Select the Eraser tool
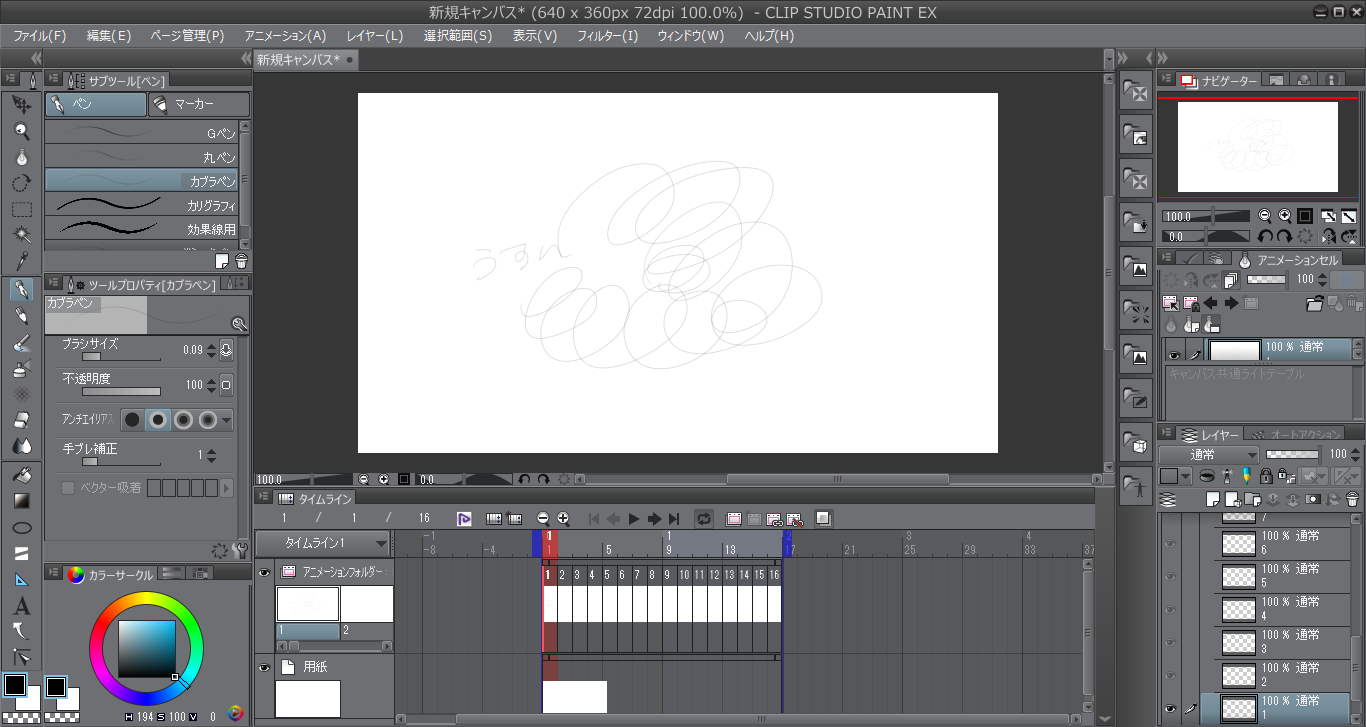 click(x=21, y=420)
